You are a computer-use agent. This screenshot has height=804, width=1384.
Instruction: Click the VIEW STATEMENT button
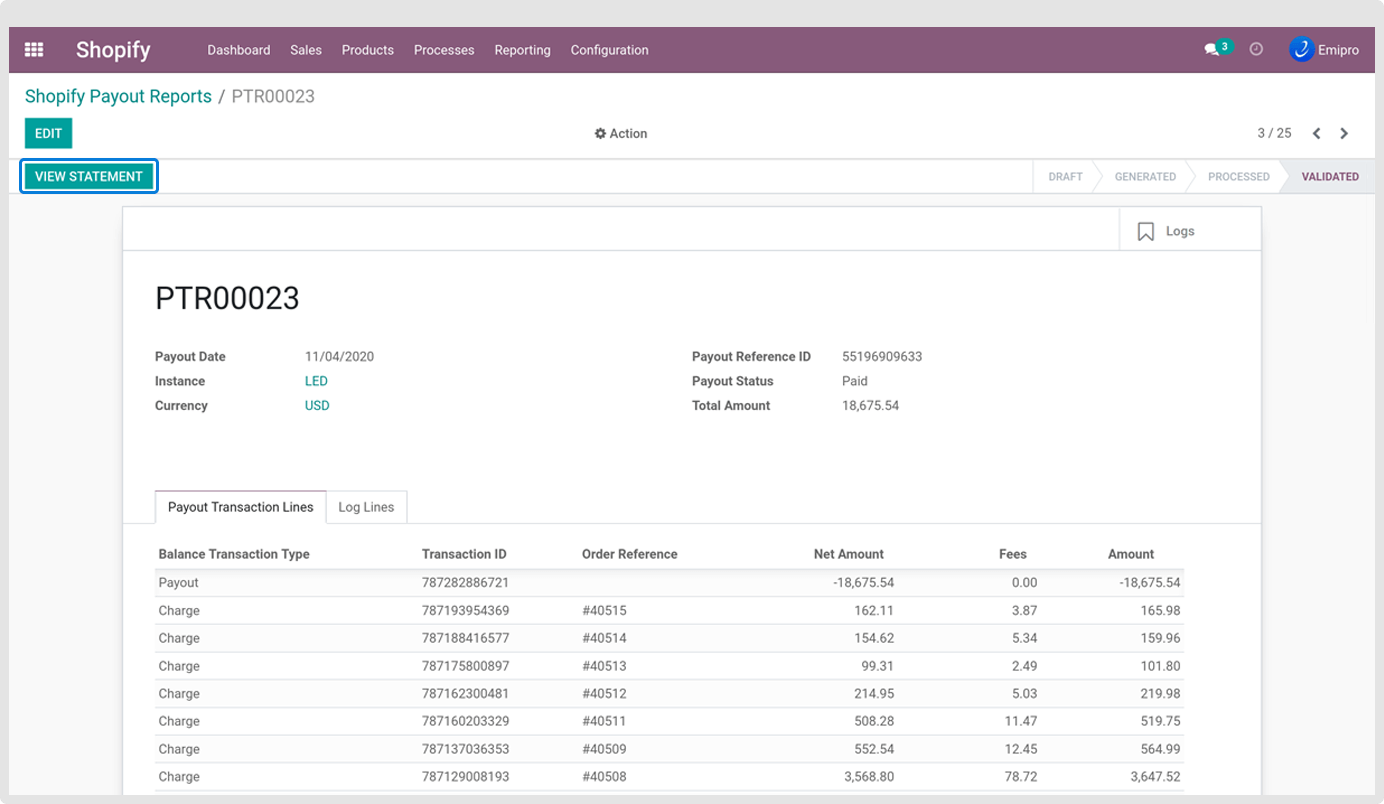[x=89, y=177]
